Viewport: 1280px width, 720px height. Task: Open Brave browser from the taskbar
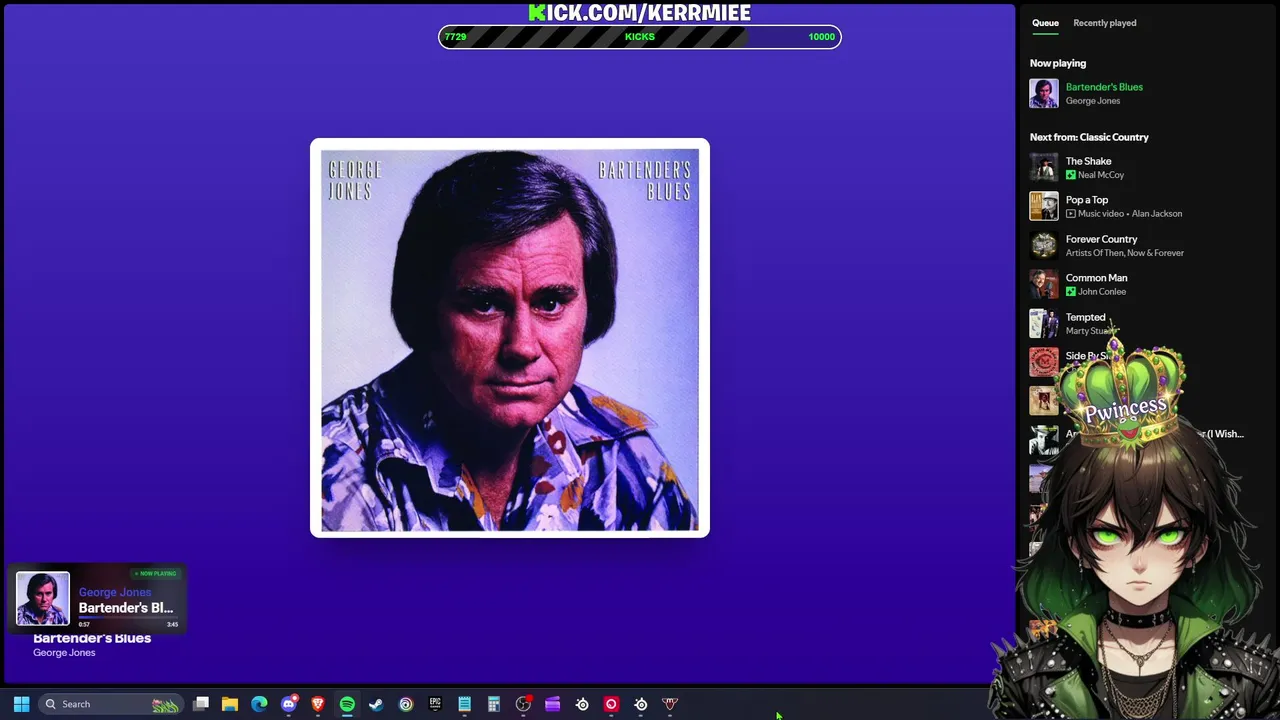[318, 704]
